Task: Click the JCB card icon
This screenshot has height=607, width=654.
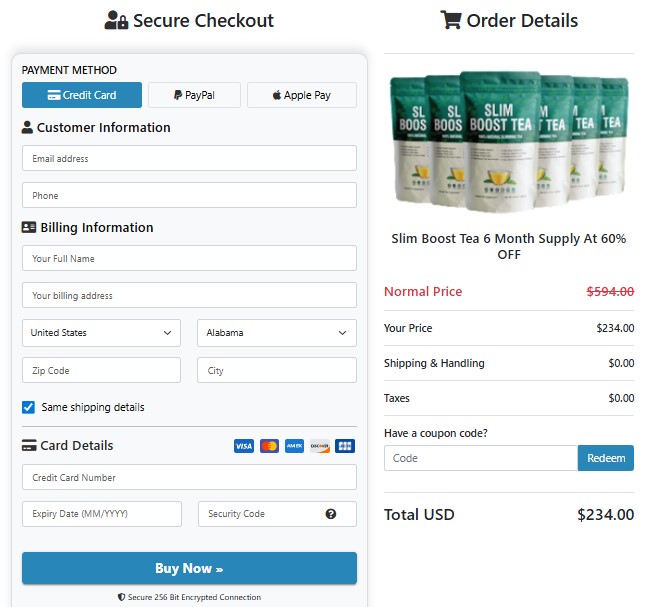Action: pyautogui.click(x=345, y=446)
